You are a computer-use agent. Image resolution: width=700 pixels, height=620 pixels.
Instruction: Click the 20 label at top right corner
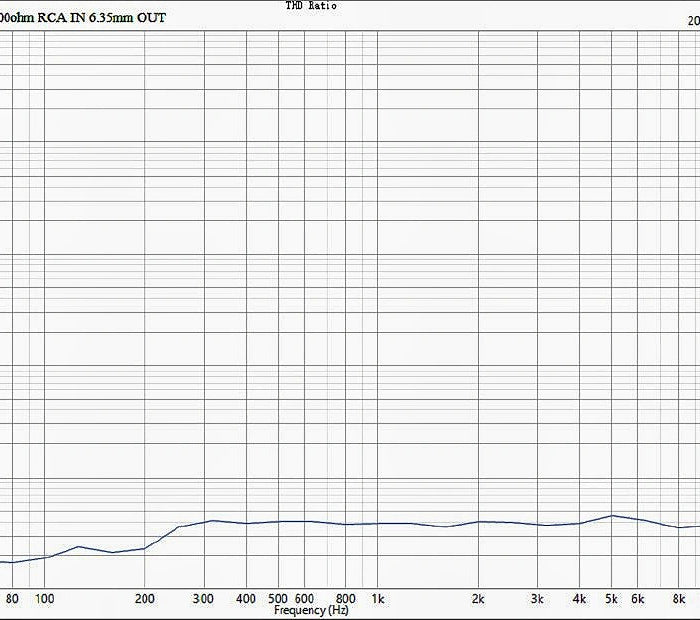click(693, 19)
